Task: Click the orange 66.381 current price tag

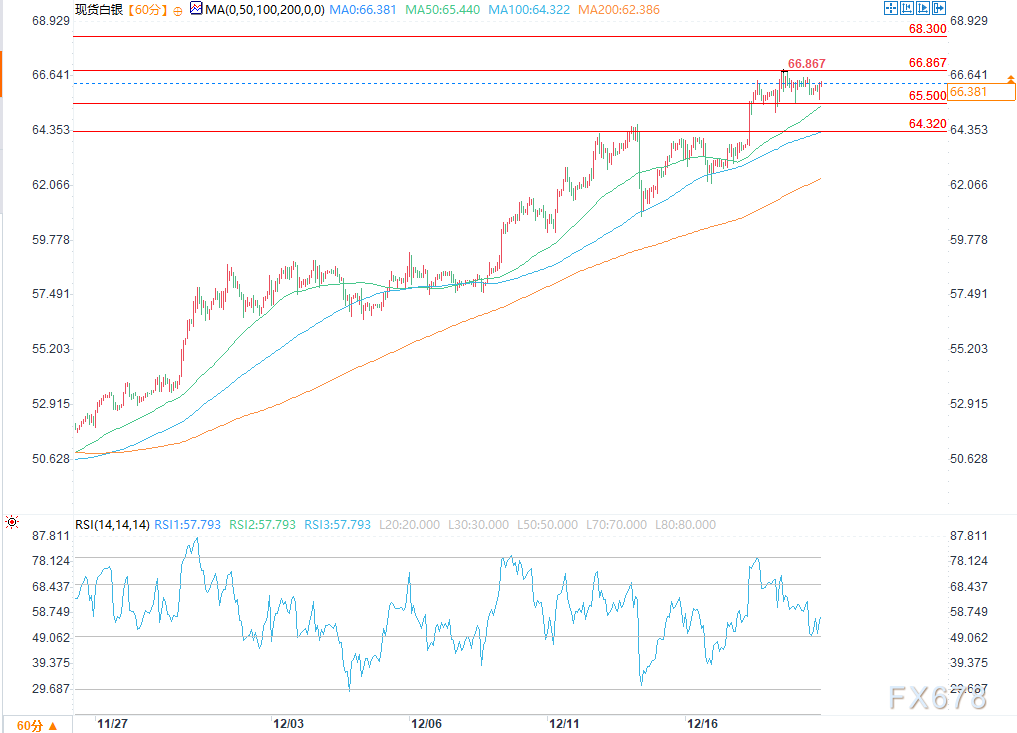Action: tap(981, 92)
